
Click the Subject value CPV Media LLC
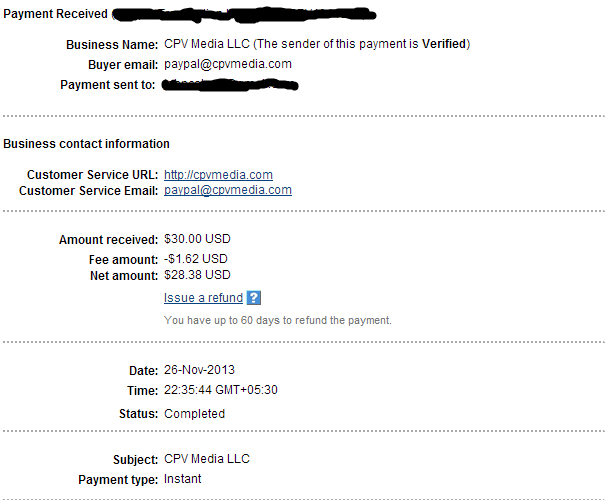coord(207,459)
